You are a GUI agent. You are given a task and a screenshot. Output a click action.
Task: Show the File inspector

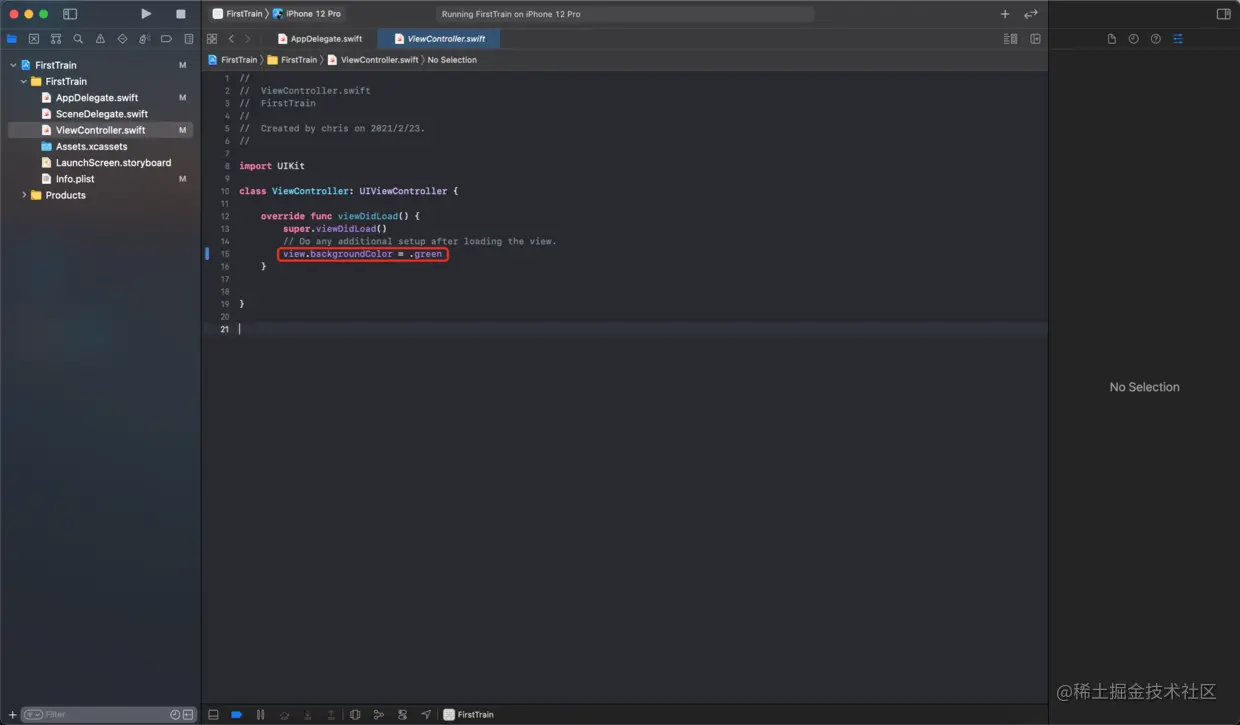(x=1112, y=39)
